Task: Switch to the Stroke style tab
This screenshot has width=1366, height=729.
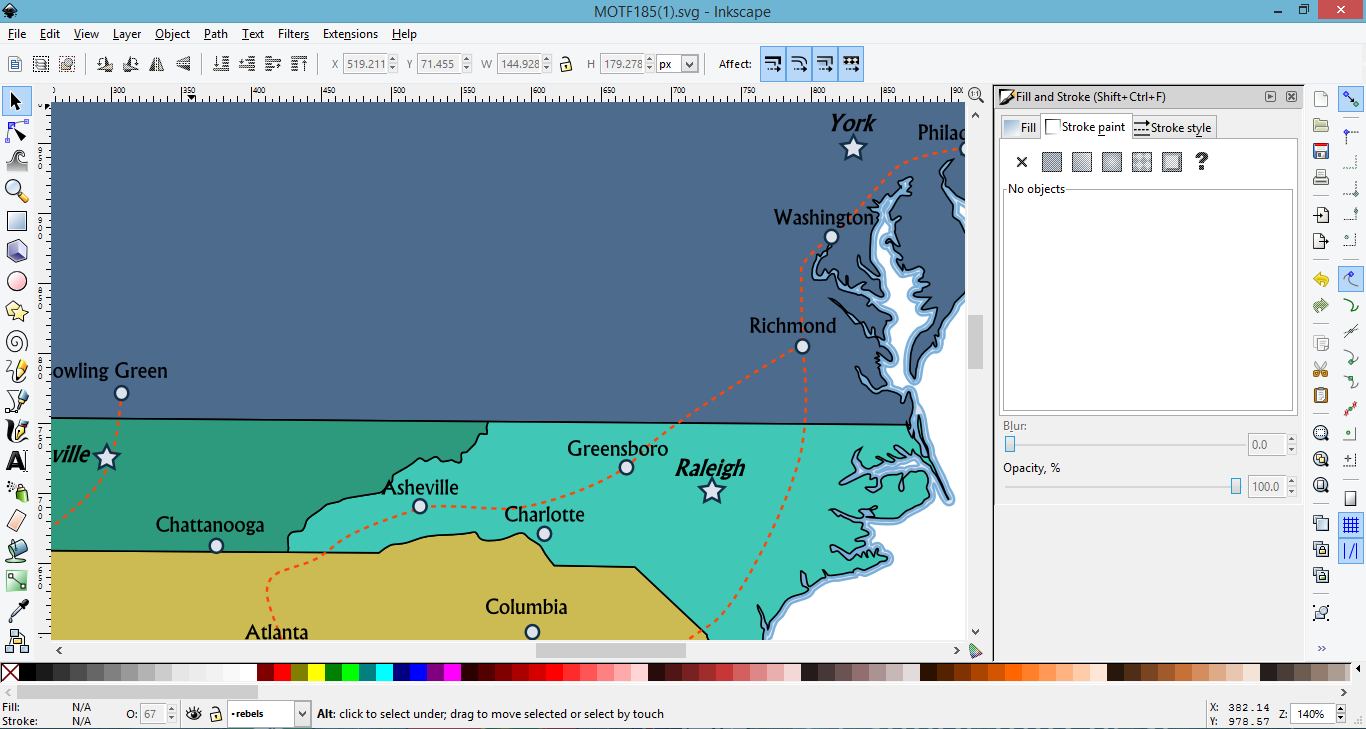Action: point(1173,128)
